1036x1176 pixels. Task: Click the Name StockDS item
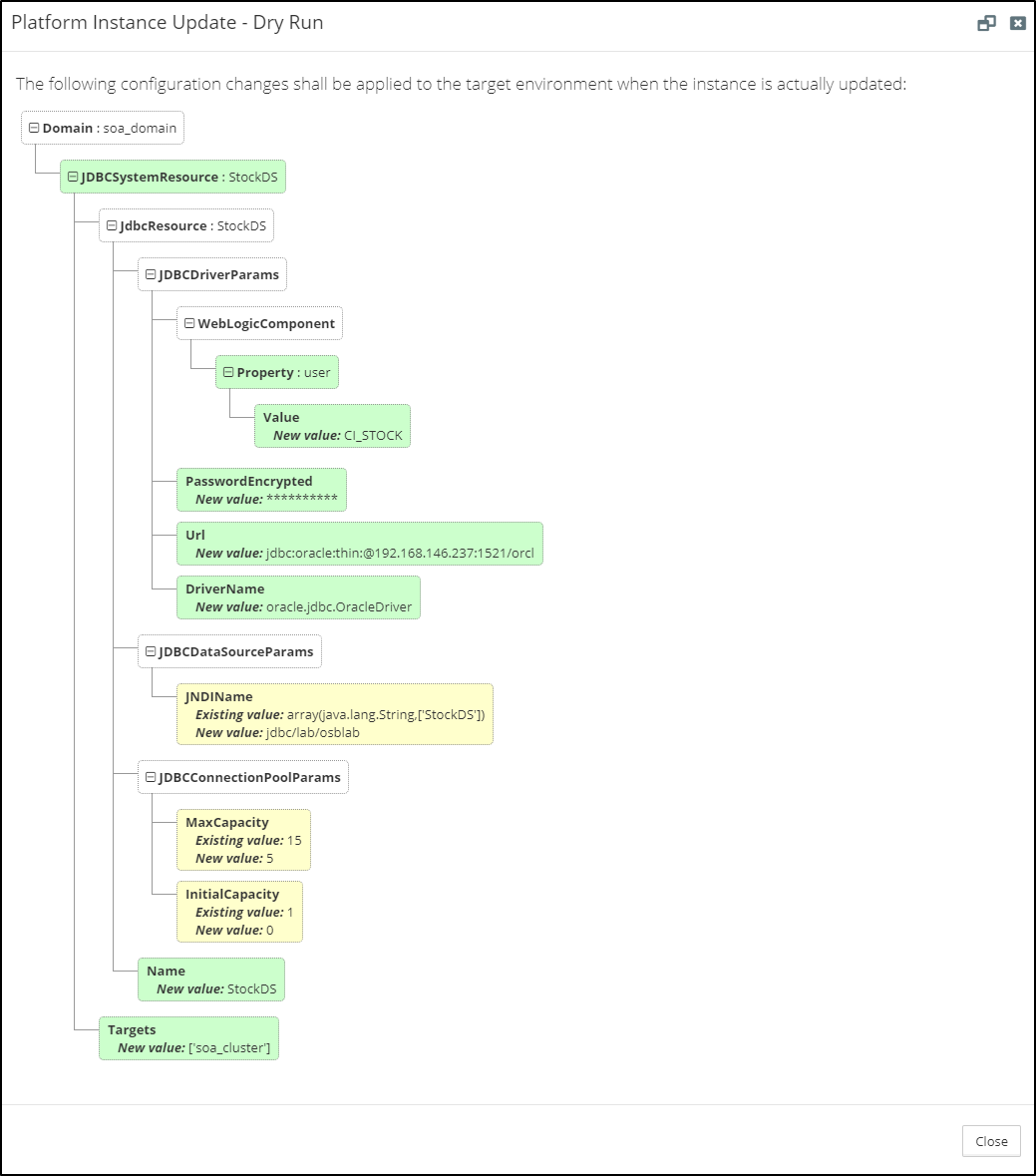point(211,980)
